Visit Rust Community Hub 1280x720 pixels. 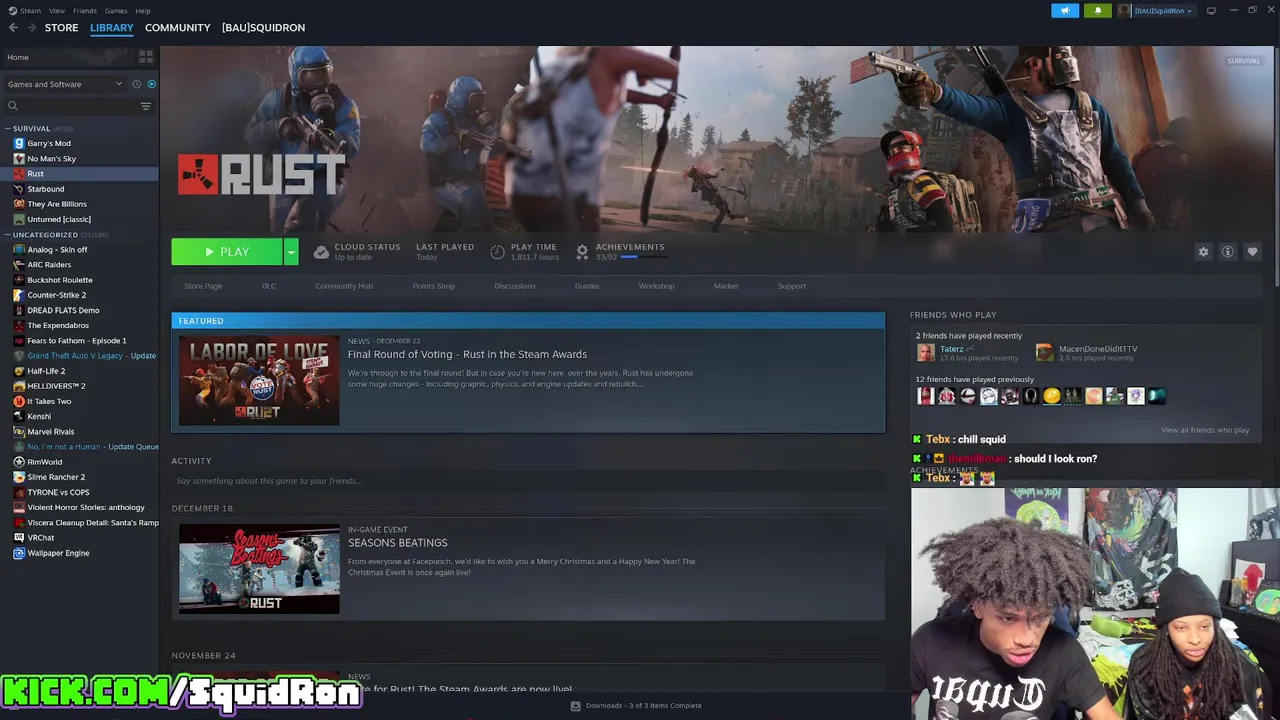pos(344,286)
